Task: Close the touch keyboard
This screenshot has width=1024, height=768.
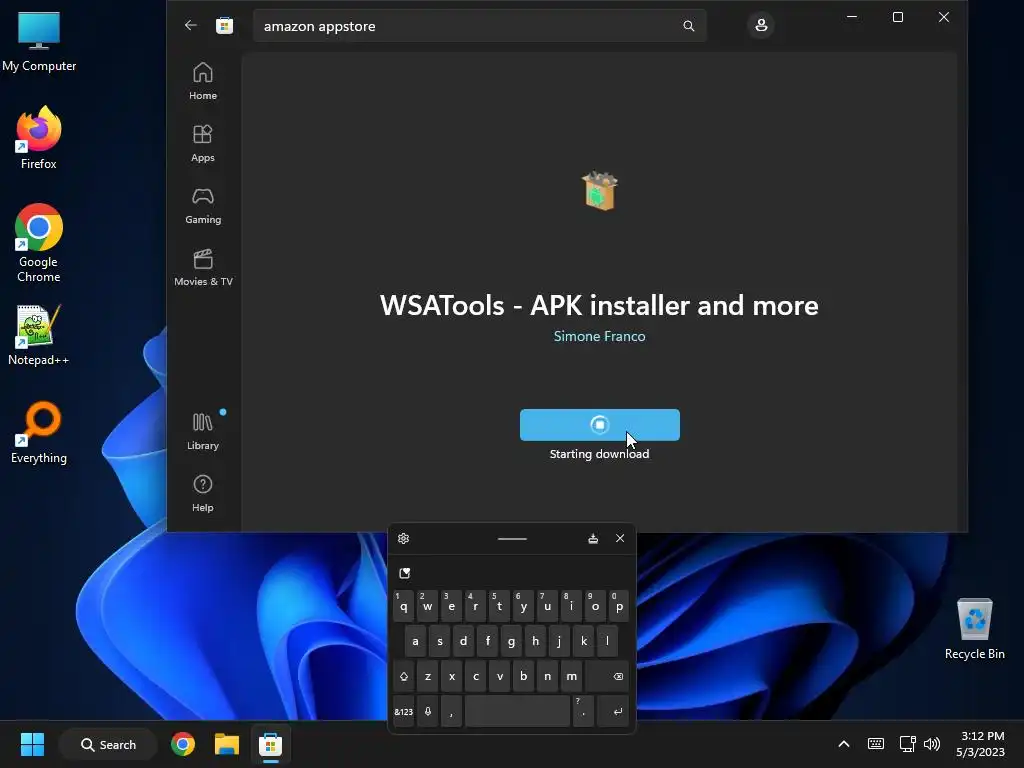Action: 620,538
